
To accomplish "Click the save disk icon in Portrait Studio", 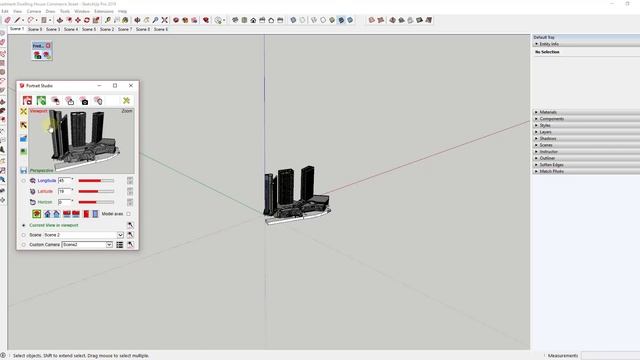I will [x=23, y=170].
